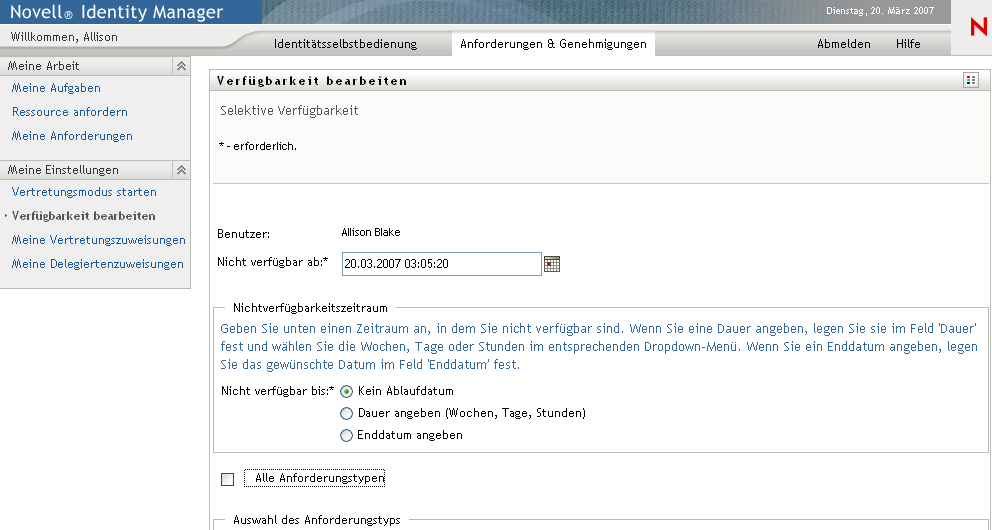The width and height of the screenshot is (992, 530).
Task: Click the date Dienstag, 20. März 2007
Action: 880,11
